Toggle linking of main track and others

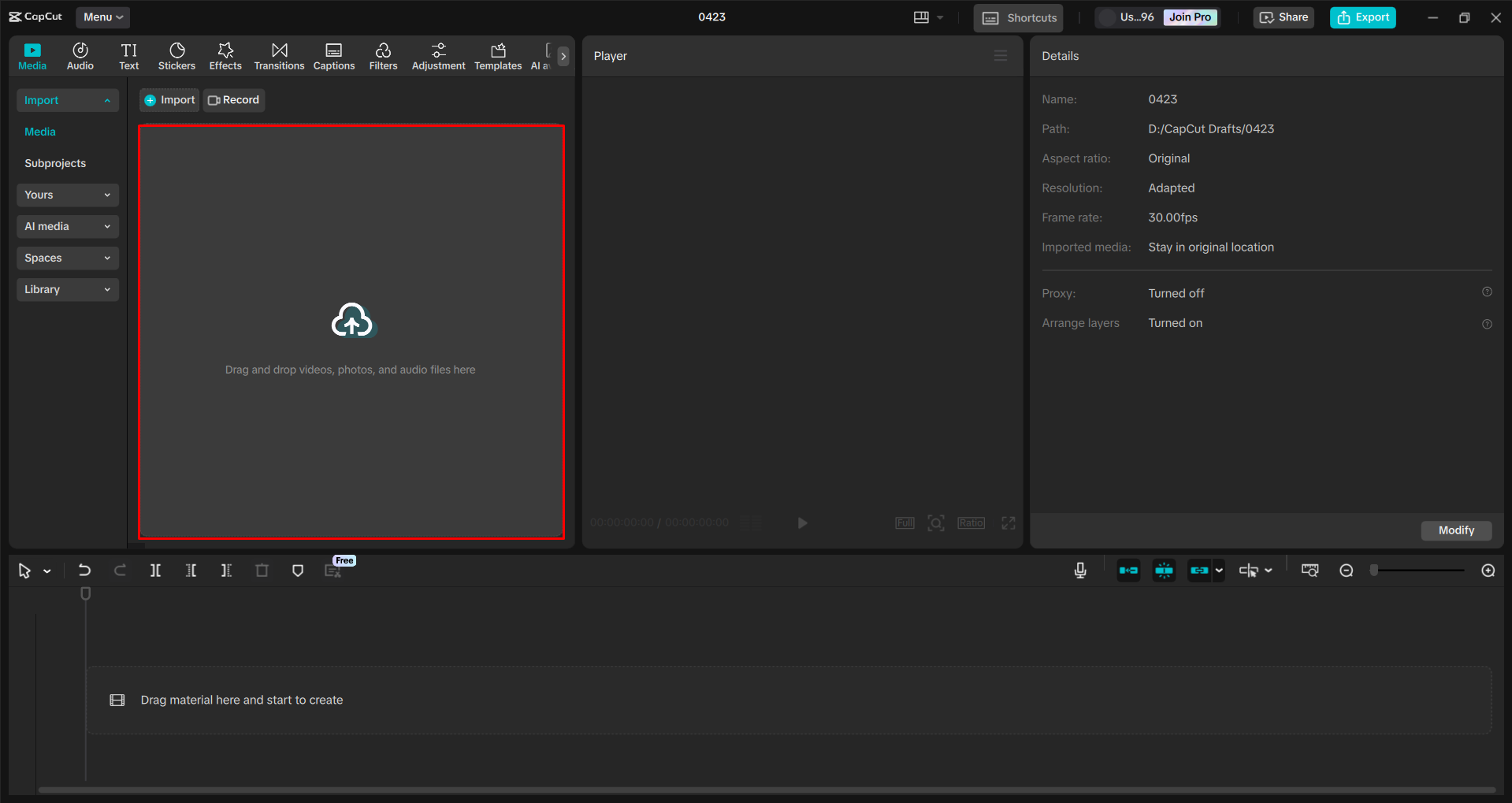[x=1200, y=570]
